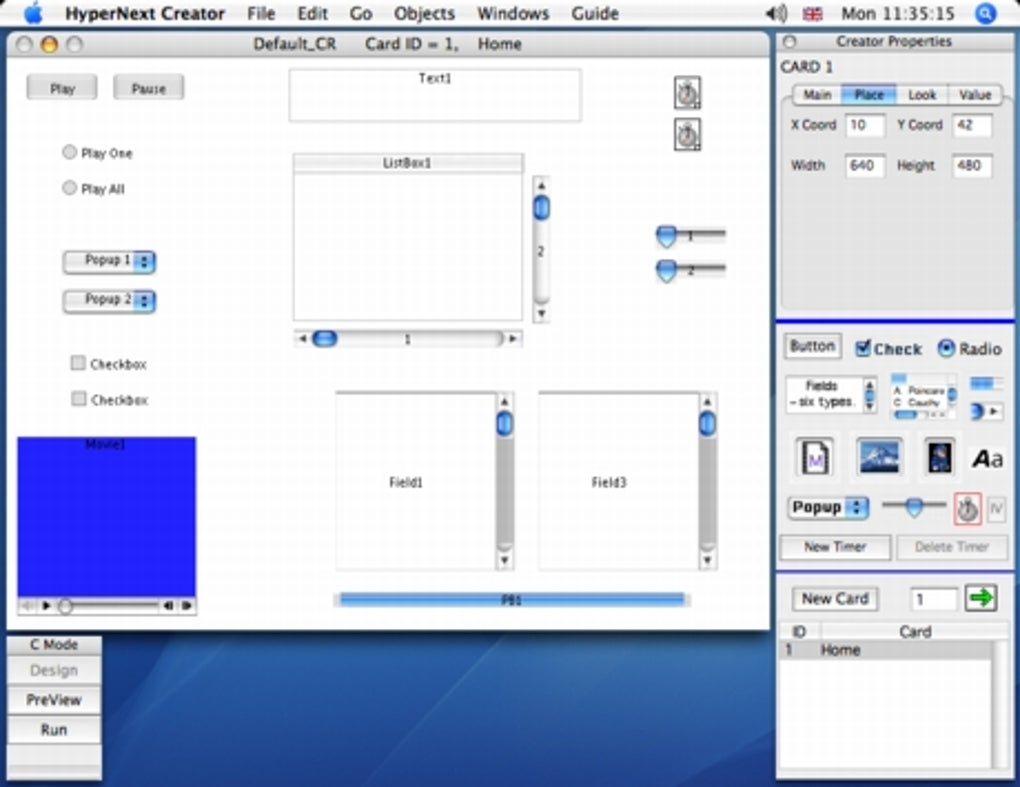This screenshot has width=1020, height=787.
Task: Switch to PreView mode
Action: click(x=54, y=700)
